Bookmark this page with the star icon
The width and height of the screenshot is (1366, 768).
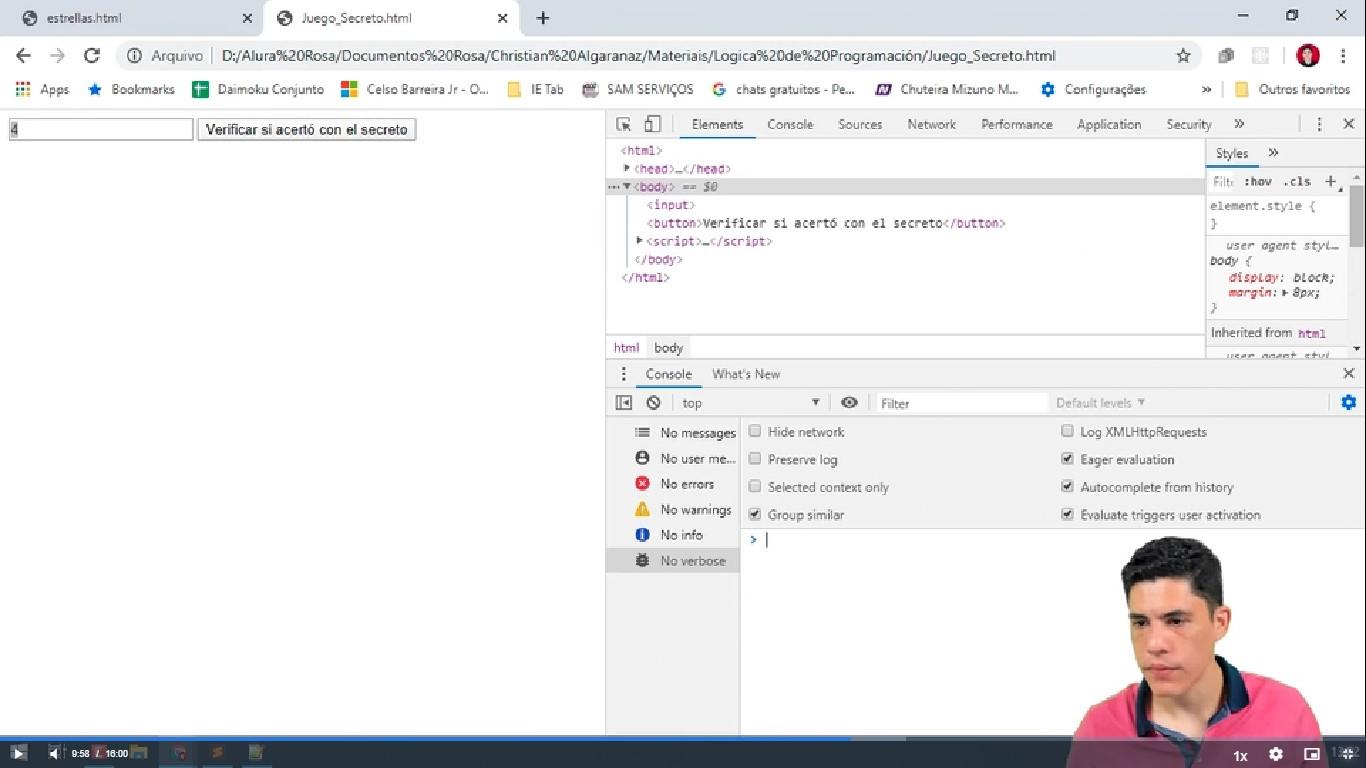1183,56
